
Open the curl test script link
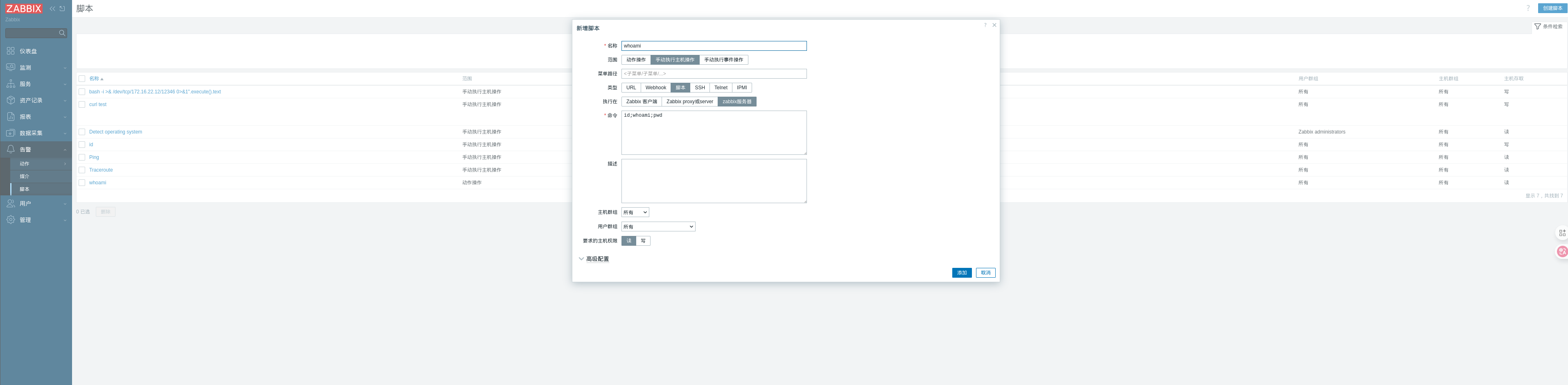pyautogui.click(x=98, y=105)
